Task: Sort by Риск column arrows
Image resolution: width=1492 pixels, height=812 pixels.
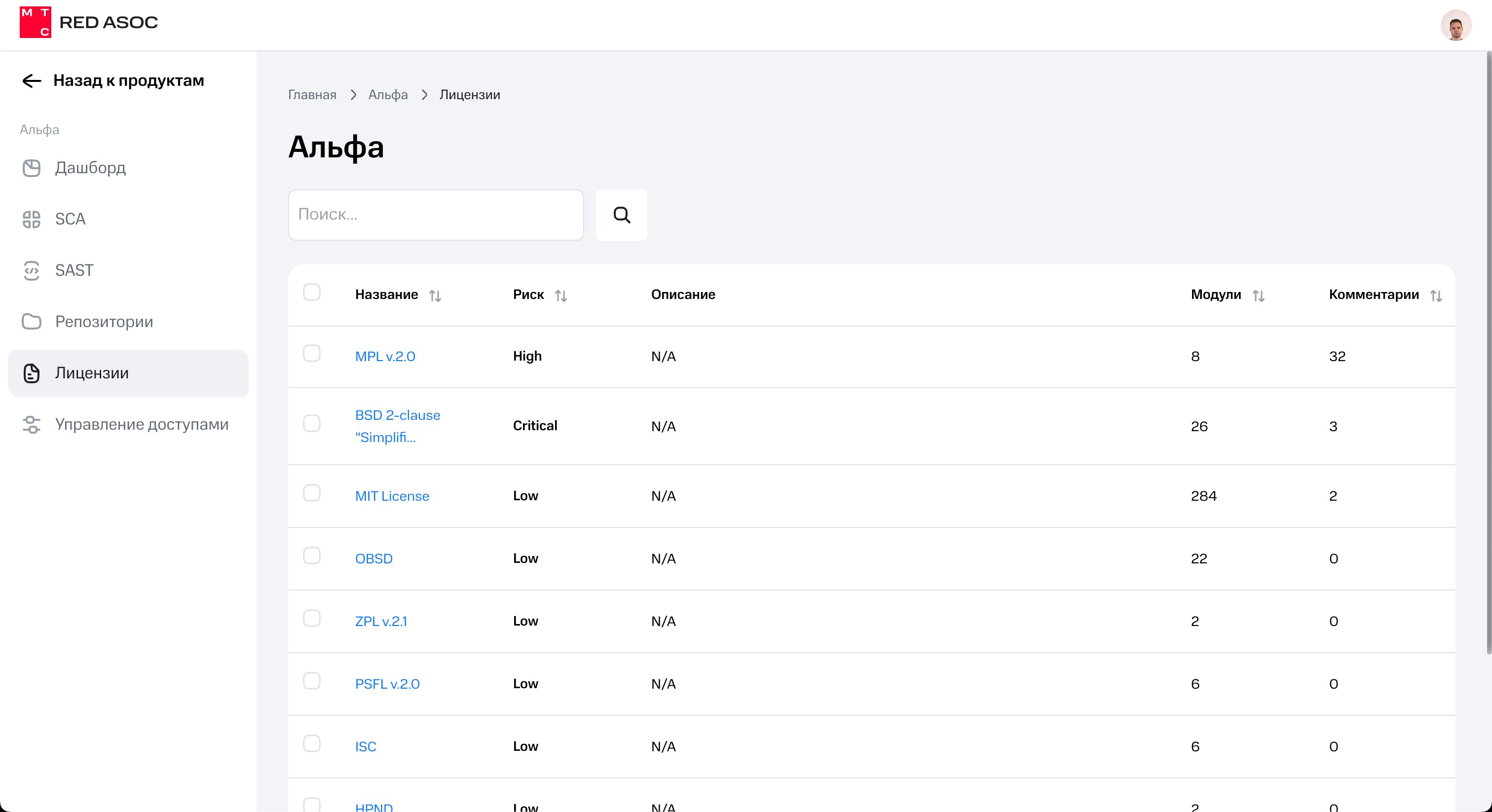Action: 560,296
